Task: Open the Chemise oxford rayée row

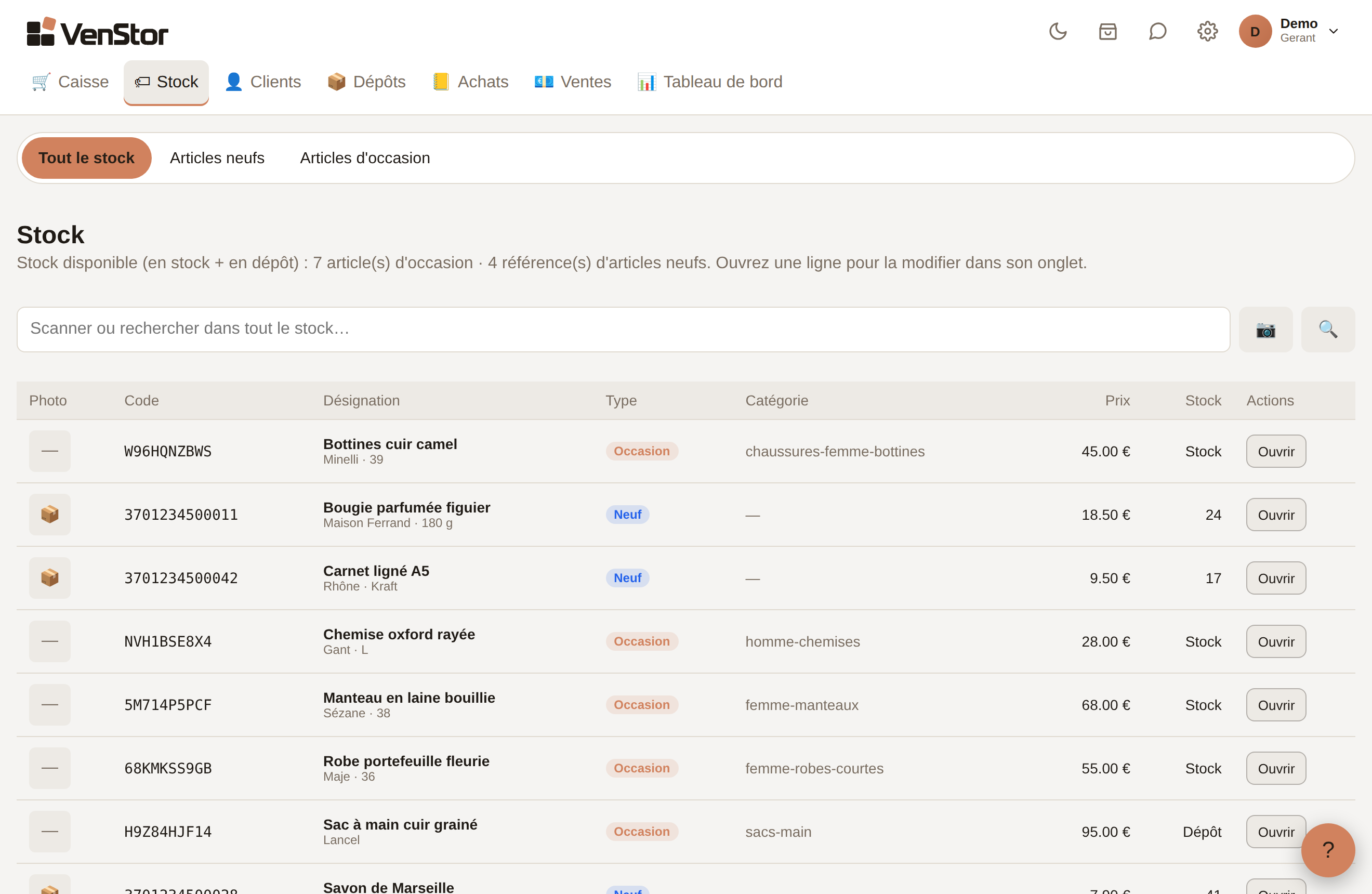Action: pyautogui.click(x=1276, y=641)
